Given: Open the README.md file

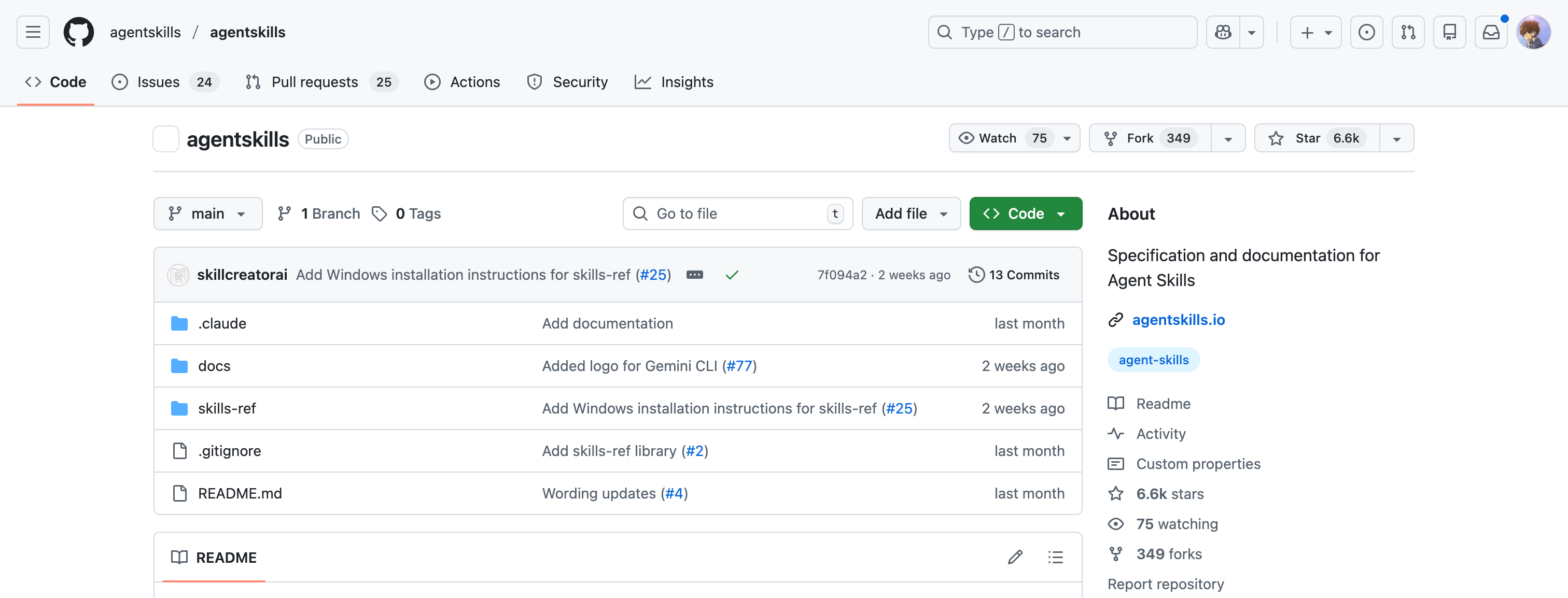Looking at the screenshot, I should [x=240, y=493].
